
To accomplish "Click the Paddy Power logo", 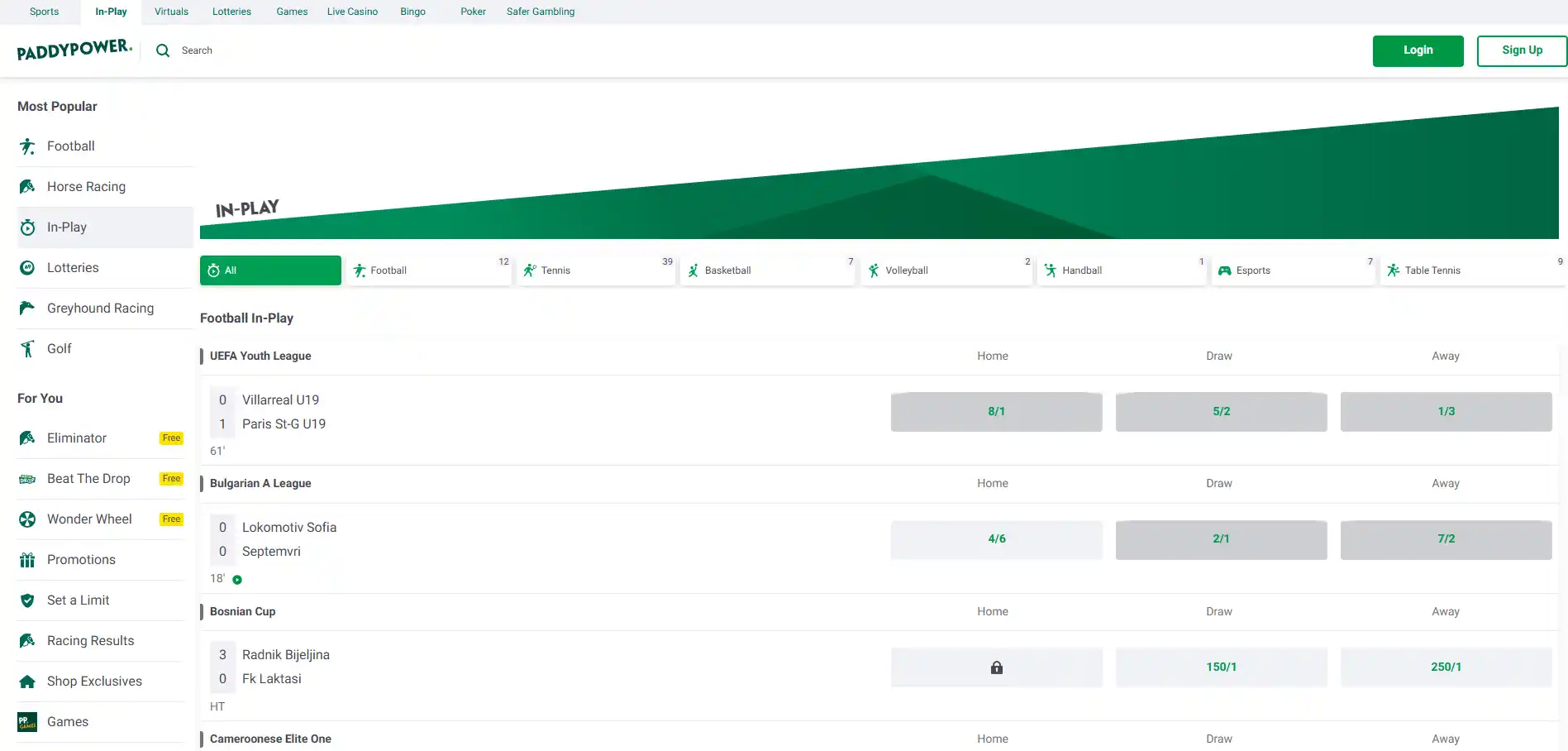I will [x=74, y=50].
